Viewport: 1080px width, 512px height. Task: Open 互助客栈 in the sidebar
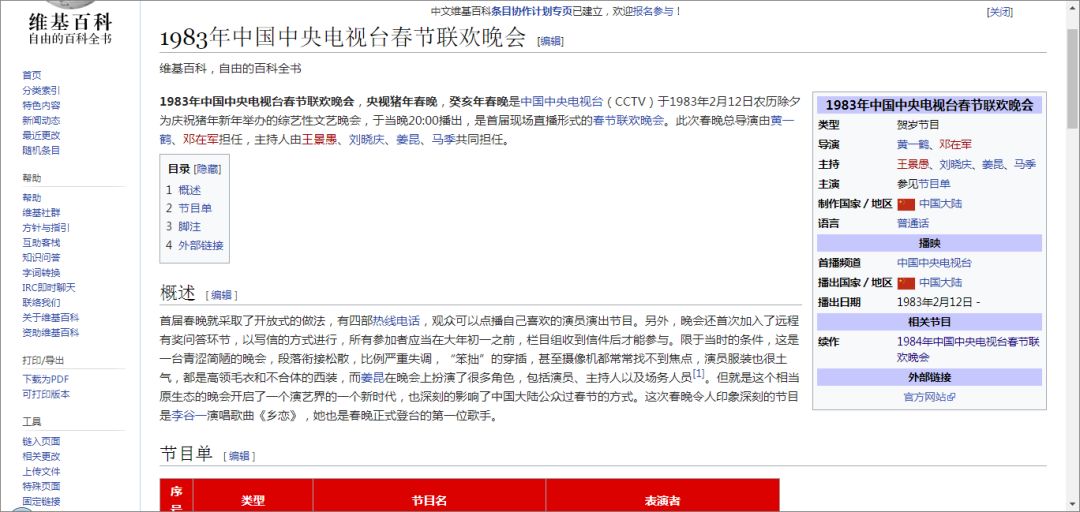point(41,243)
